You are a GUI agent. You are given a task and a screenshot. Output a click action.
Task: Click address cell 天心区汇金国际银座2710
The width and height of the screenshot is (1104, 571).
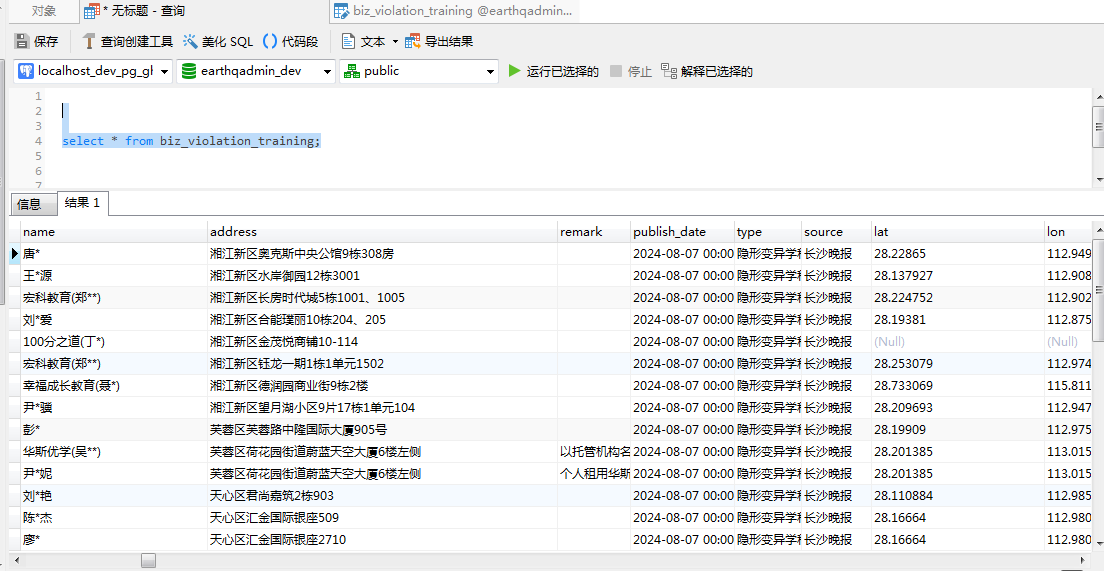pos(383,540)
